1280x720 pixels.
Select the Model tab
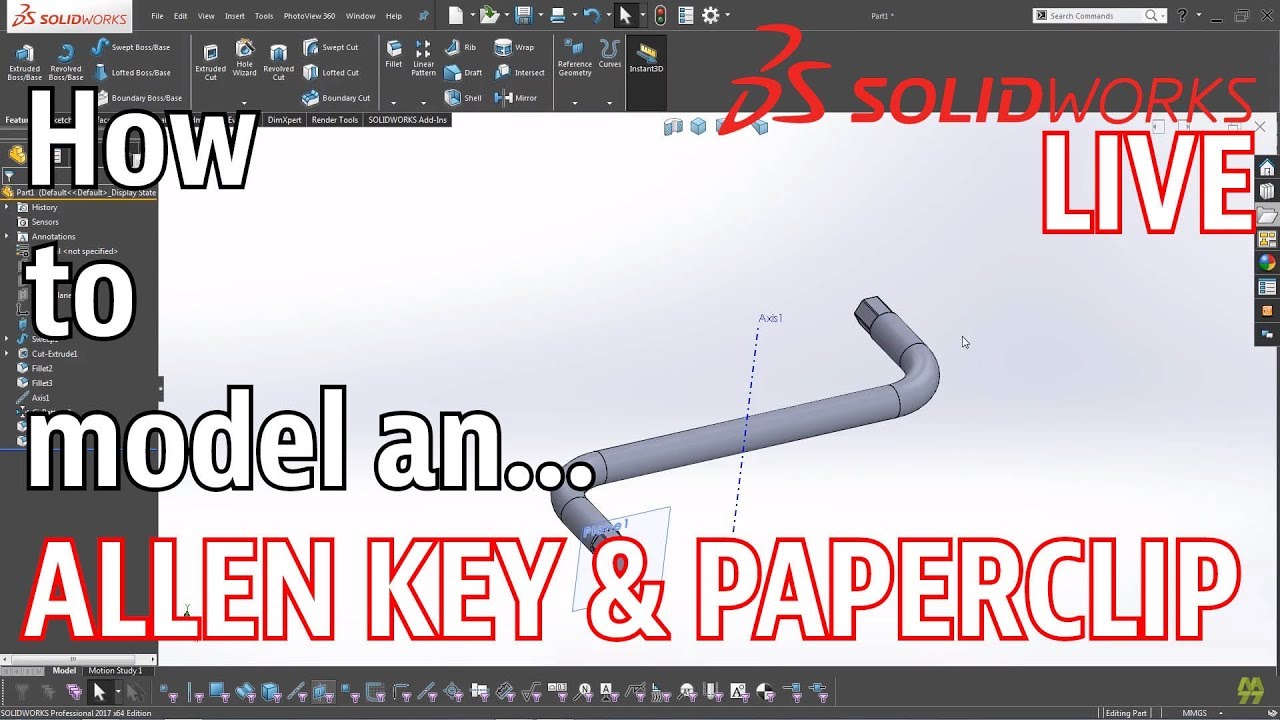[64, 671]
